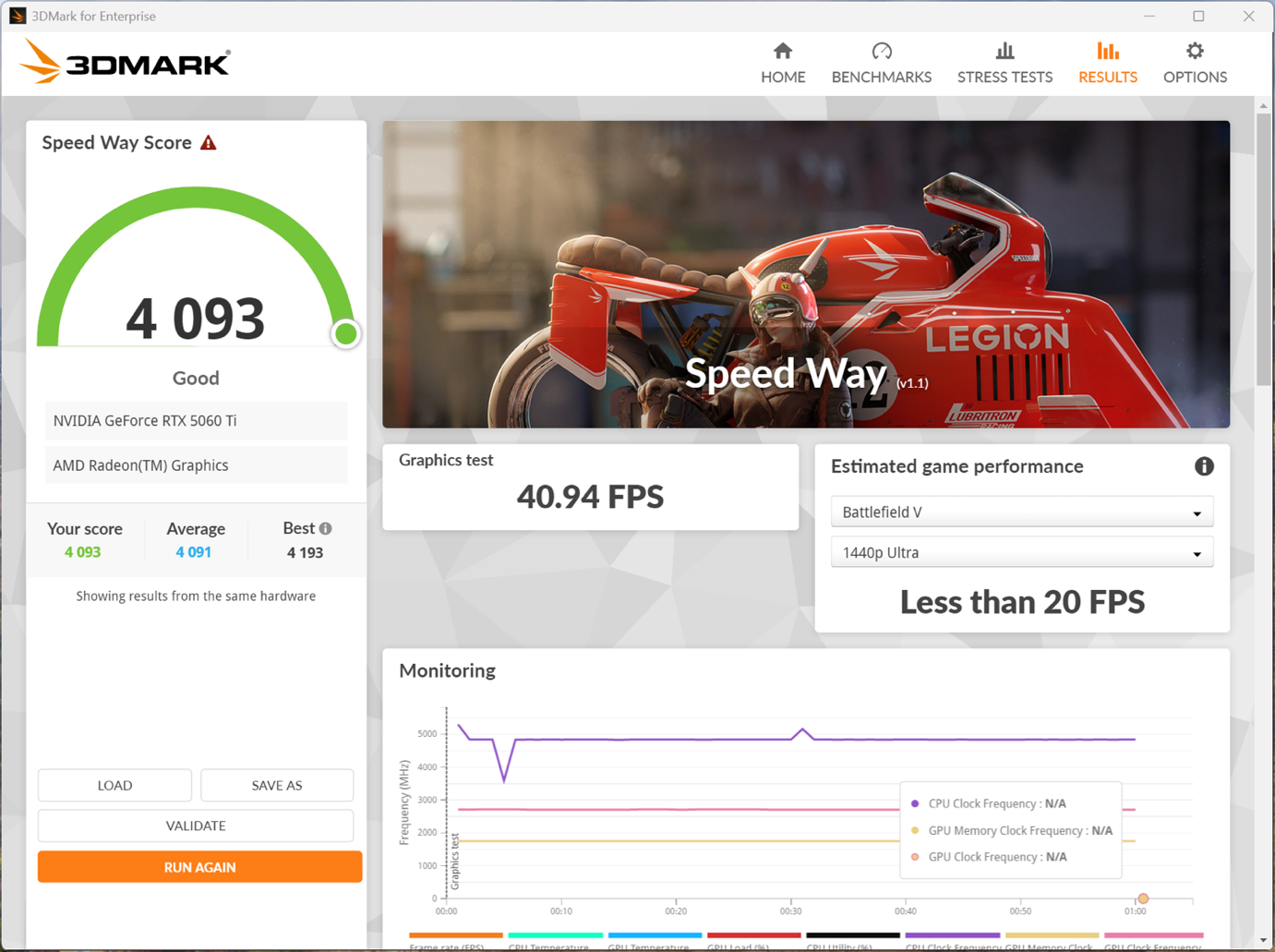
Task: Open the Home section house icon
Action: pos(783,51)
